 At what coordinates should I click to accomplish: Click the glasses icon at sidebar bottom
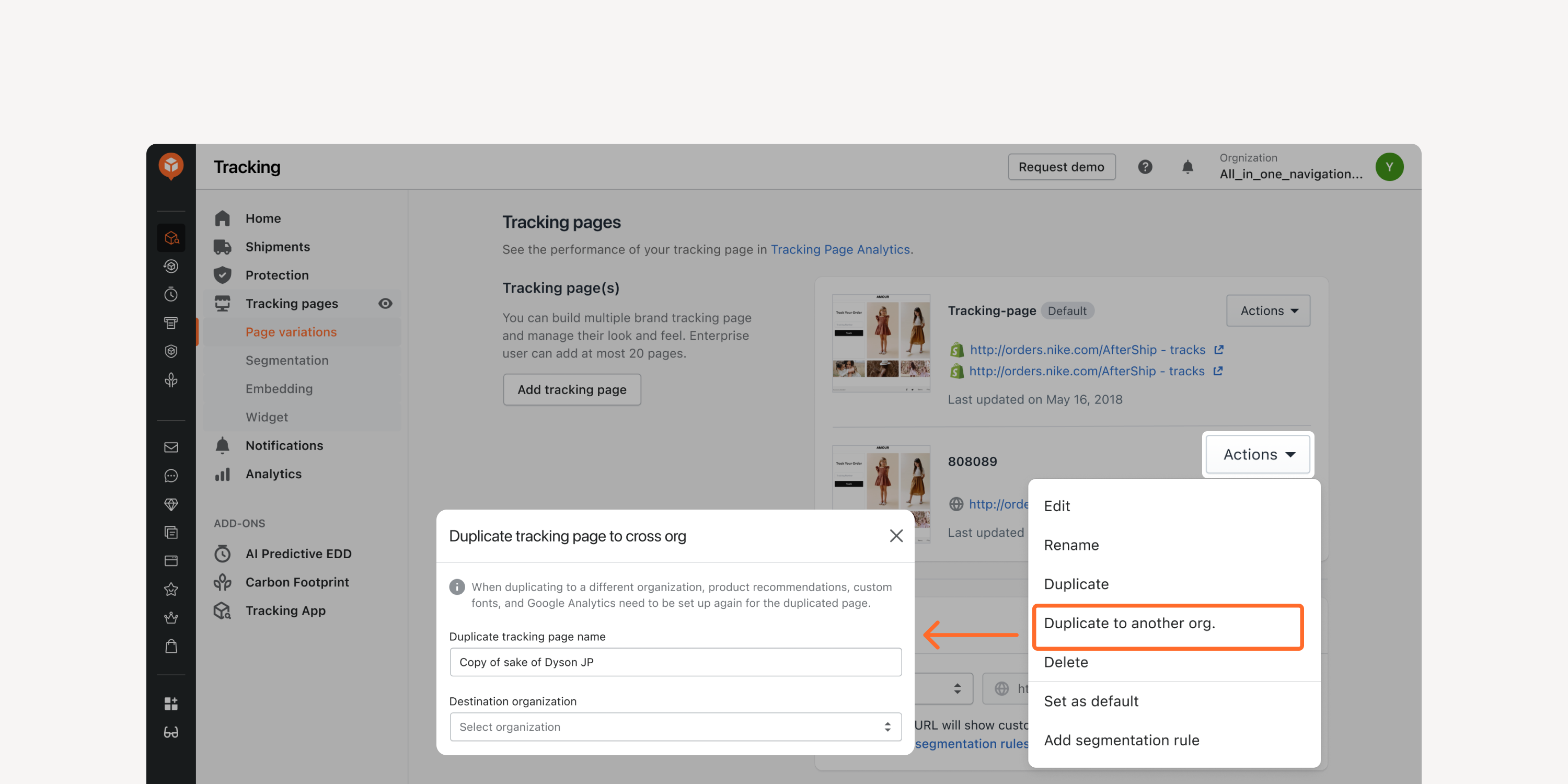pyautogui.click(x=171, y=732)
